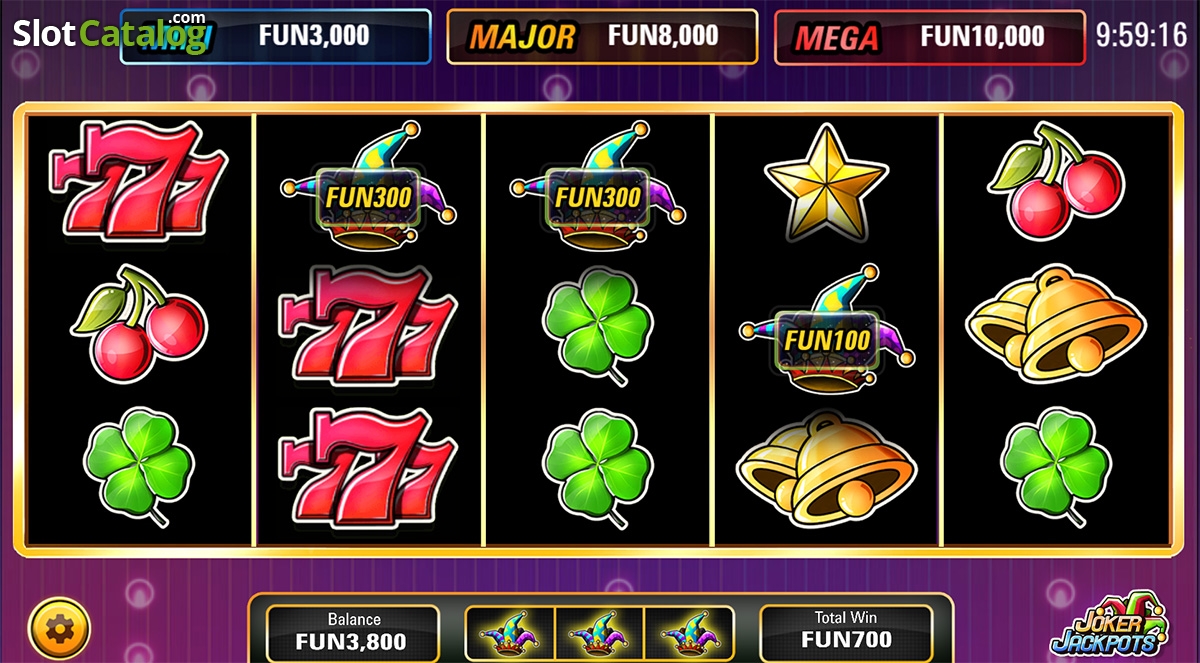Image resolution: width=1200 pixels, height=663 pixels.
Task: Click the 9:59:16 clock display
Action: [1141, 36]
